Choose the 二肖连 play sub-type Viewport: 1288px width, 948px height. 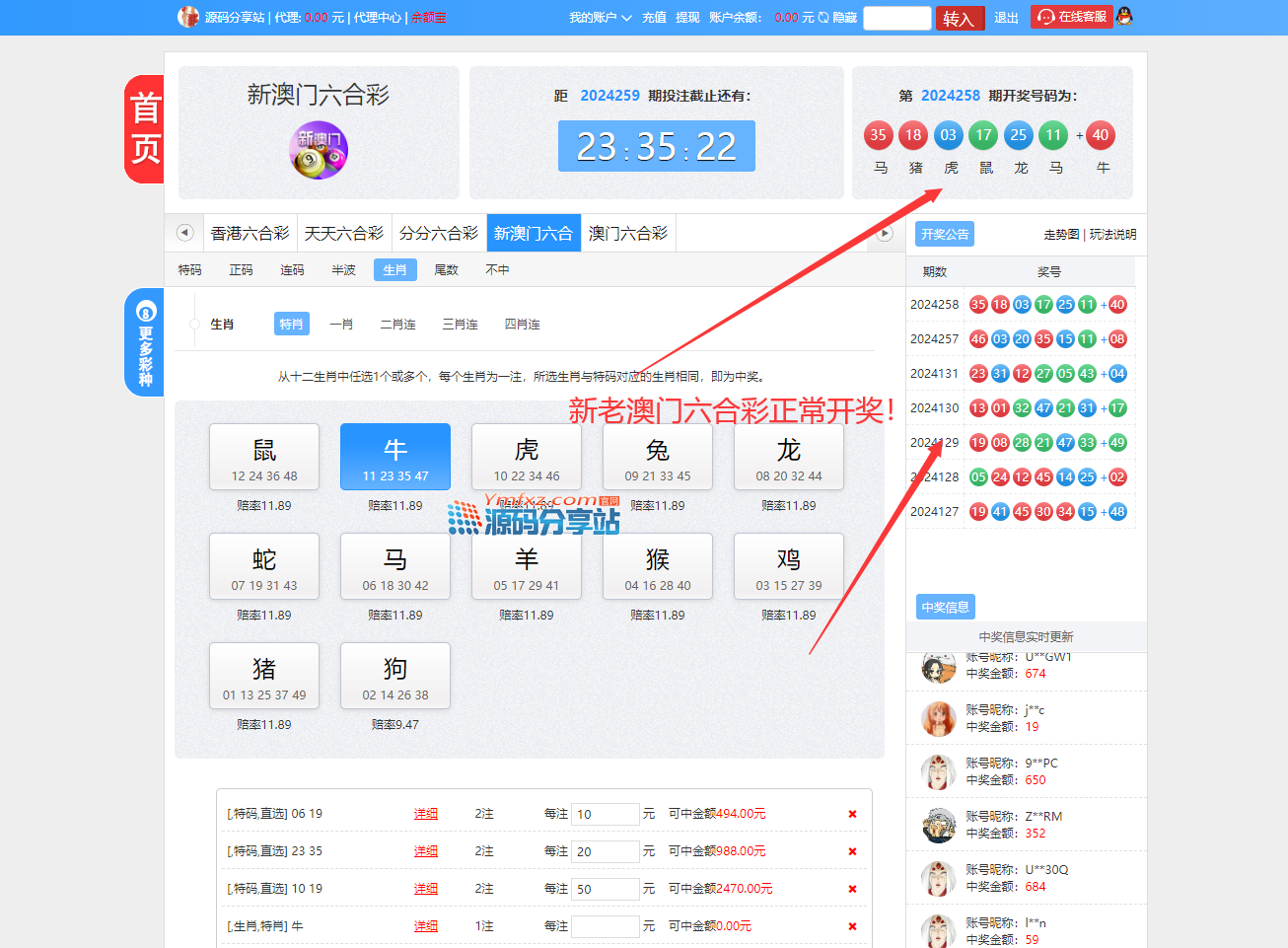click(397, 325)
